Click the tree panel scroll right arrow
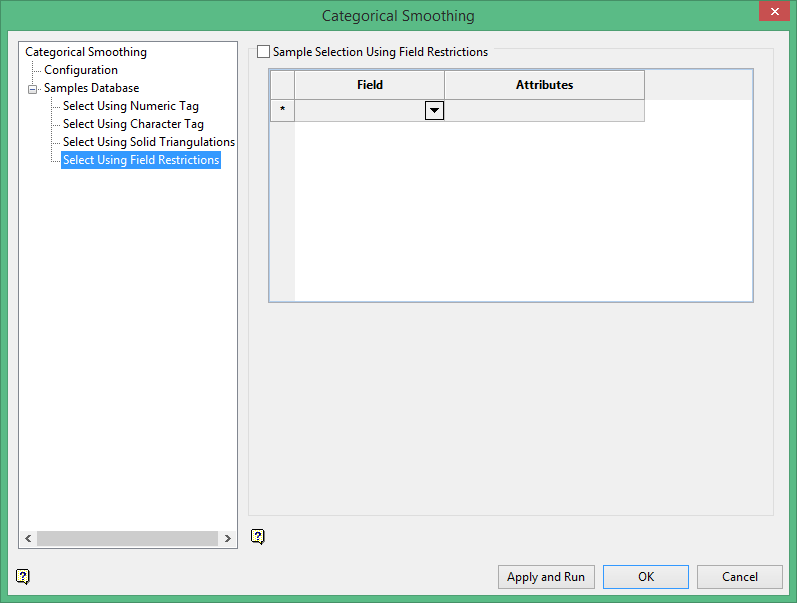The height and width of the screenshot is (603, 797). [228, 538]
